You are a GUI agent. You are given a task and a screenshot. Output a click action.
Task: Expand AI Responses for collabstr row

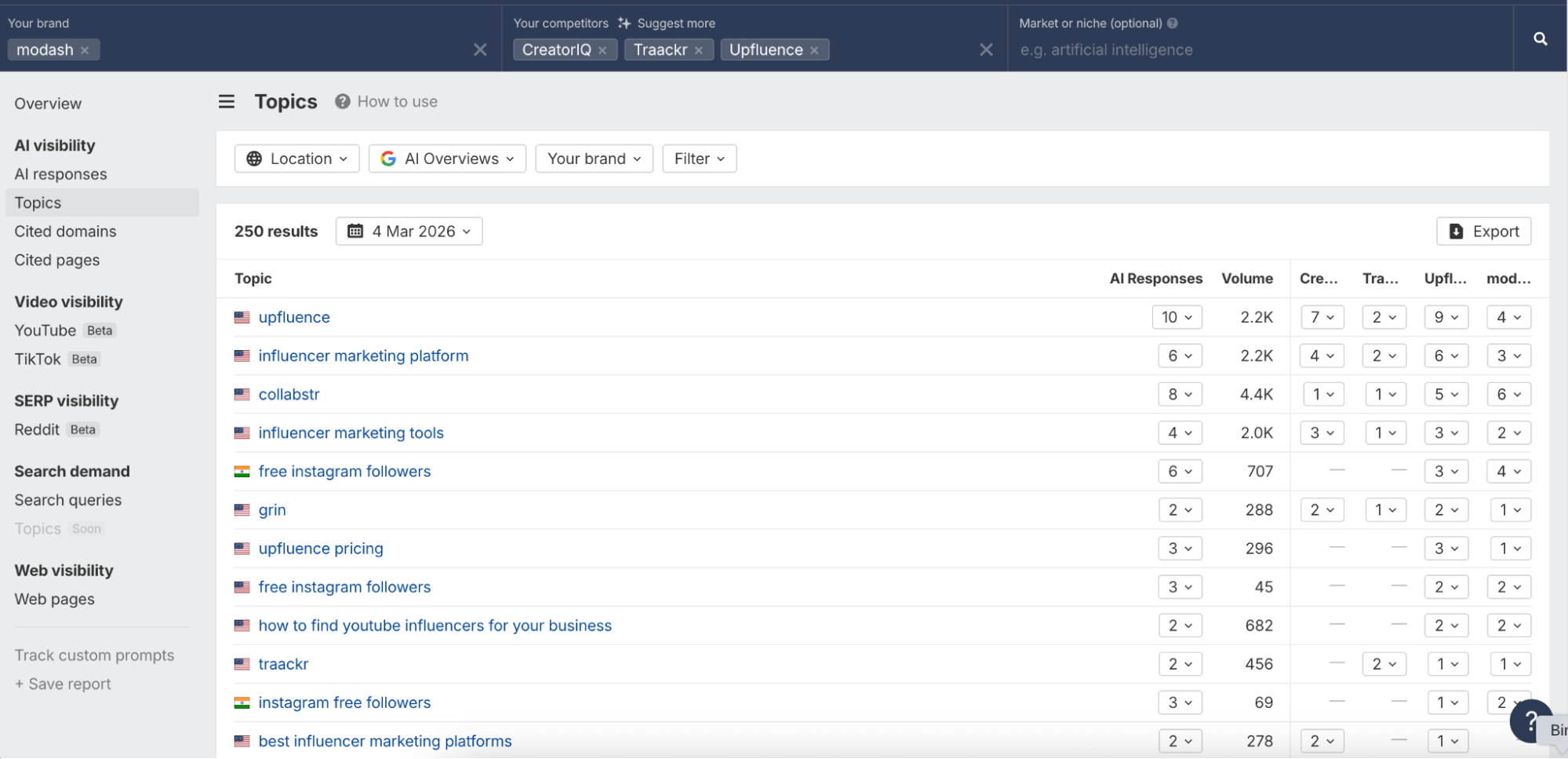1180,394
